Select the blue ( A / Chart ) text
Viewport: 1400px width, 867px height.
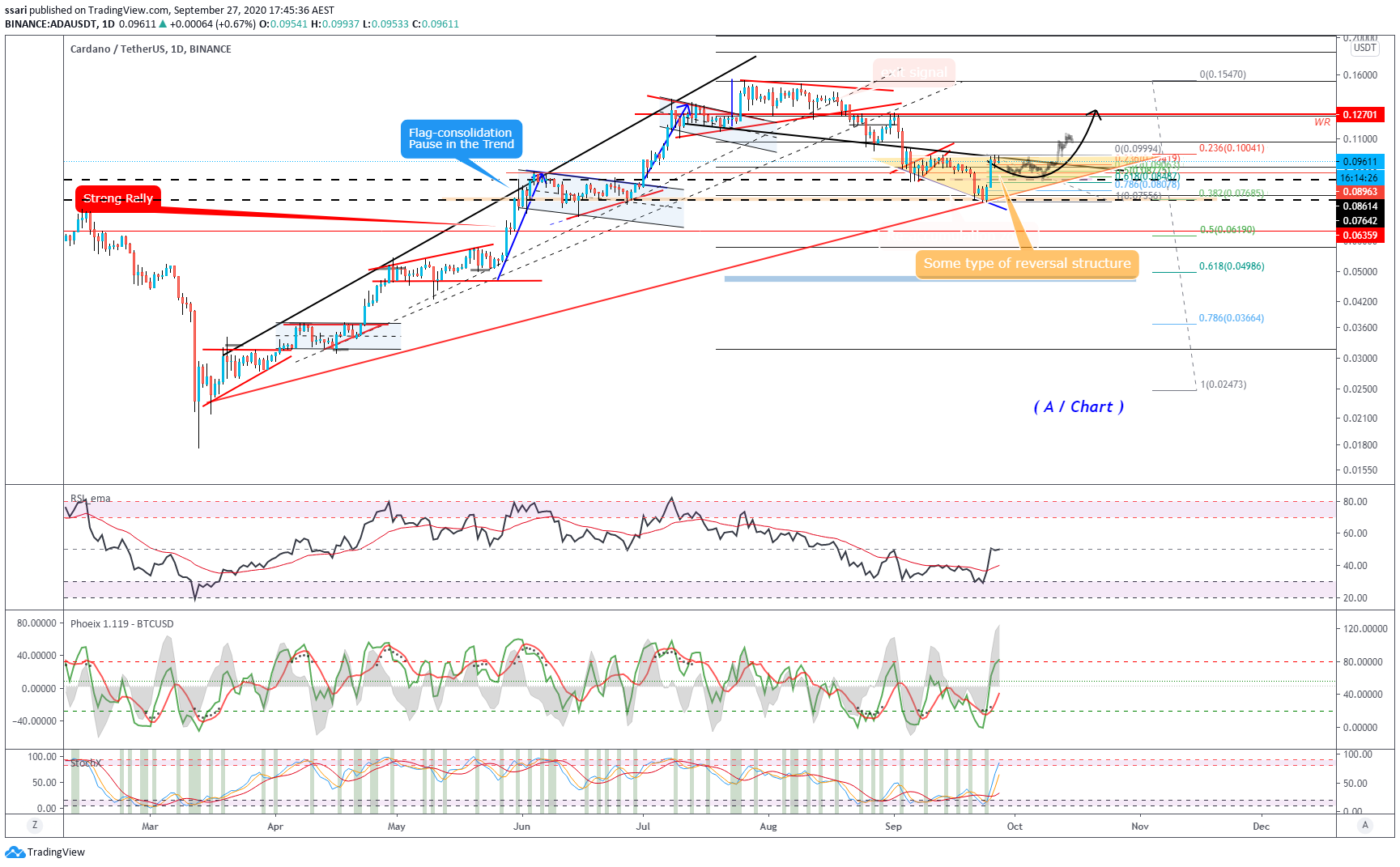pos(1079,407)
